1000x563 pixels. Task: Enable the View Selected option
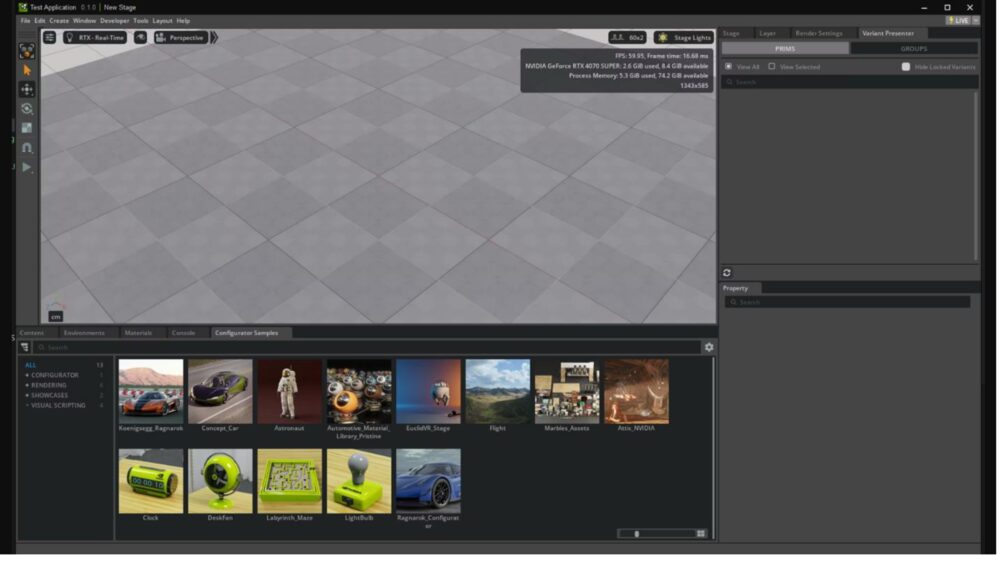[771, 67]
